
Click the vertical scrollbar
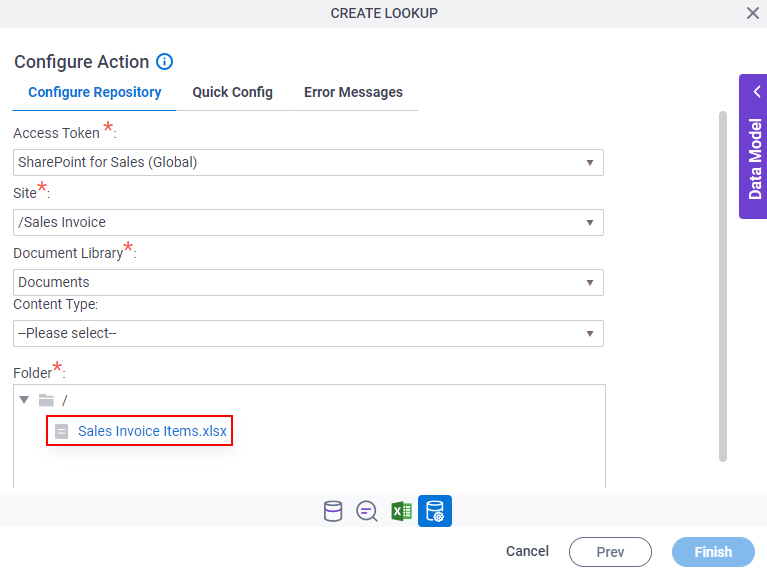[x=722, y=287]
